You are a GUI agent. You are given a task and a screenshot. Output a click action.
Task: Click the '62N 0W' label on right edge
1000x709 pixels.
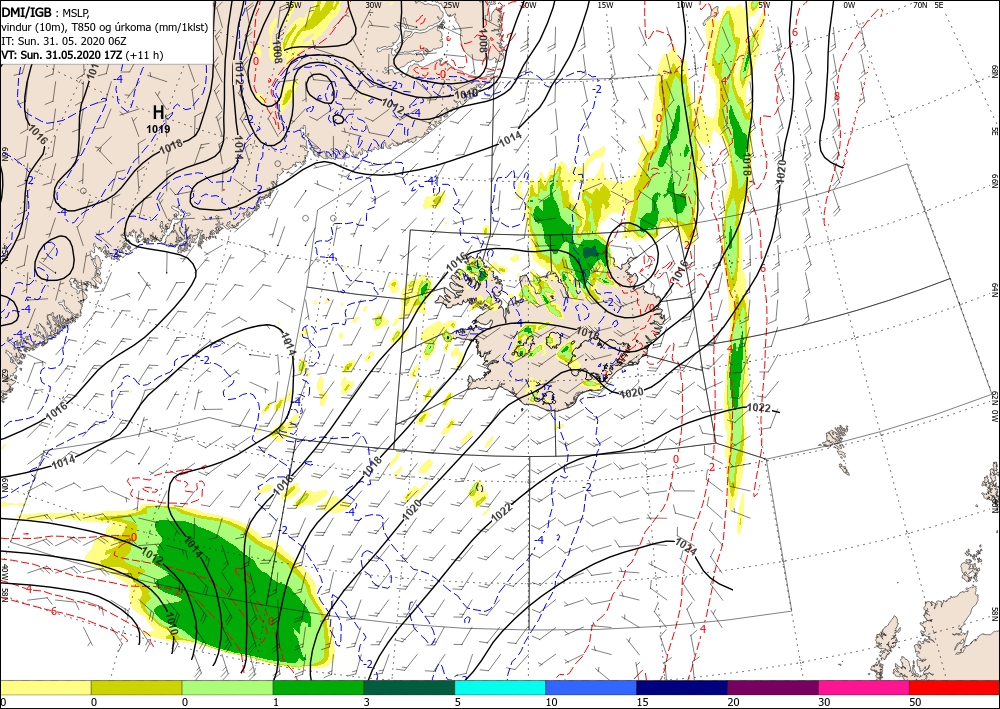point(995,407)
